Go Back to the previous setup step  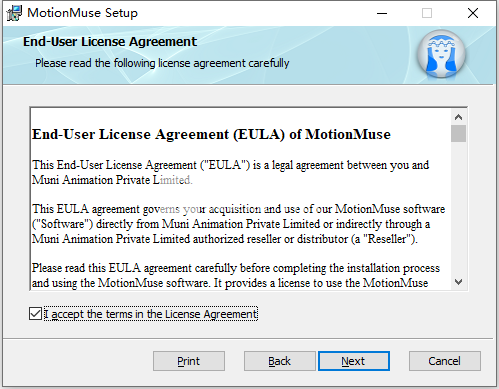tap(279, 361)
